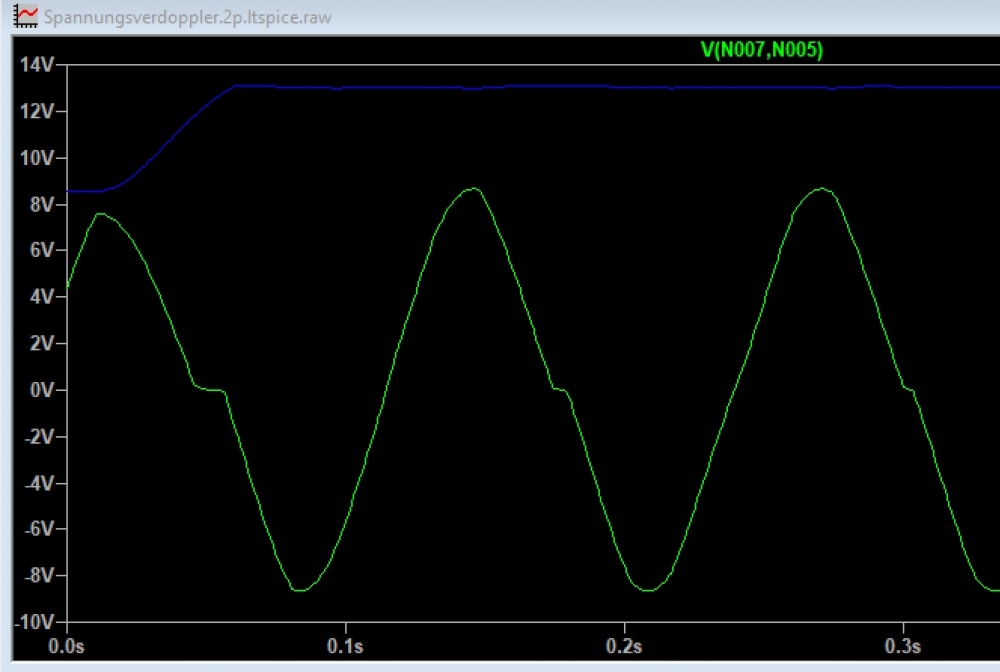Viewport: 1000px width, 672px height.
Task: Click the -8V label on vertical axis
Action: (38, 576)
